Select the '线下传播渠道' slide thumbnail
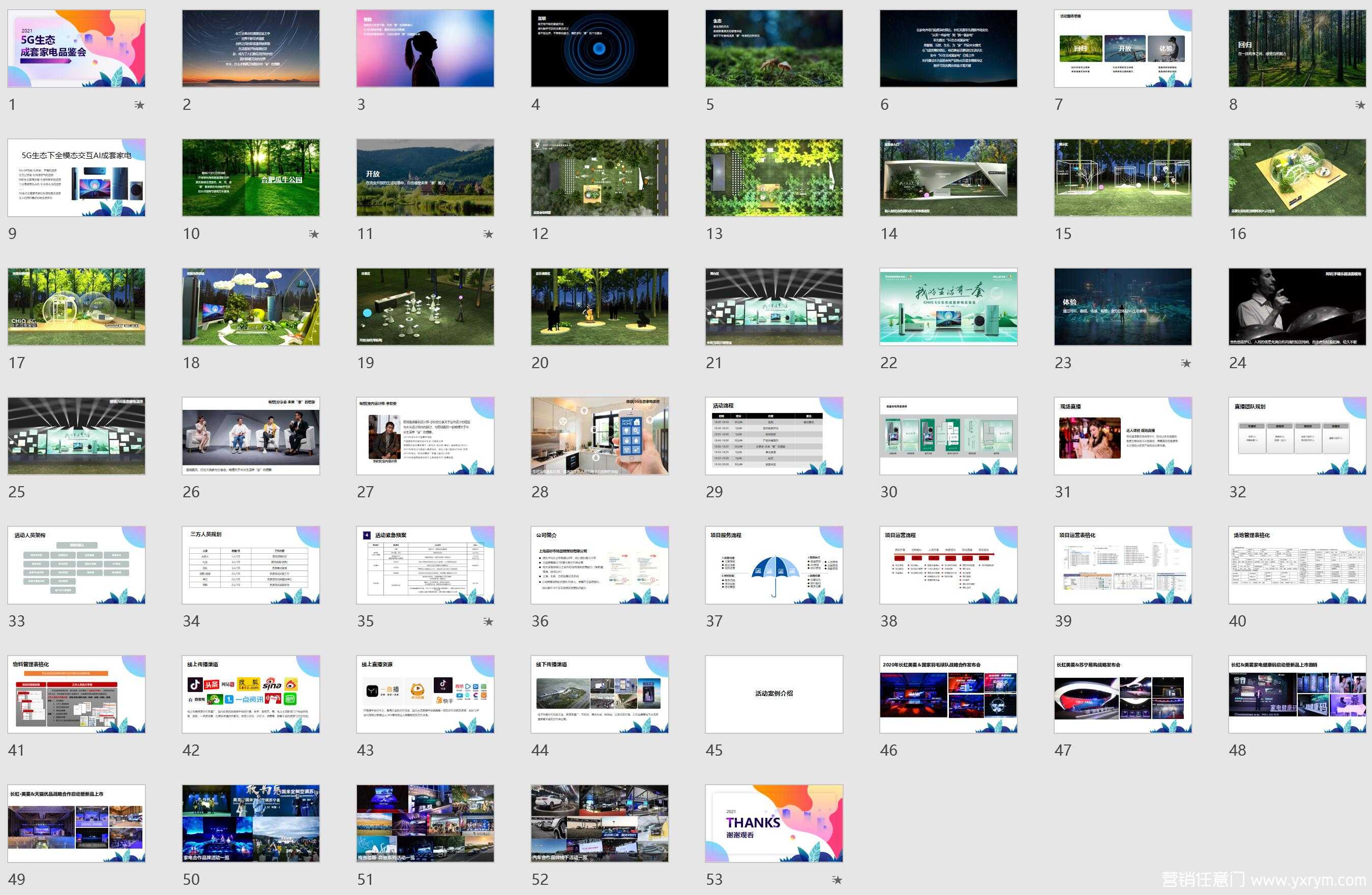The width and height of the screenshot is (1372, 895). coord(600,694)
